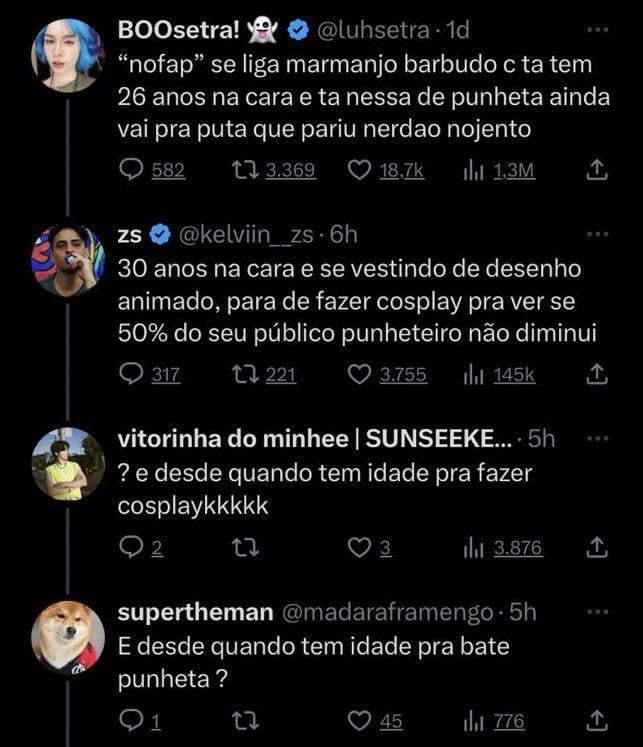Open more options on the zs tweet
The height and width of the screenshot is (747, 643).
pyautogui.click(x=596, y=235)
